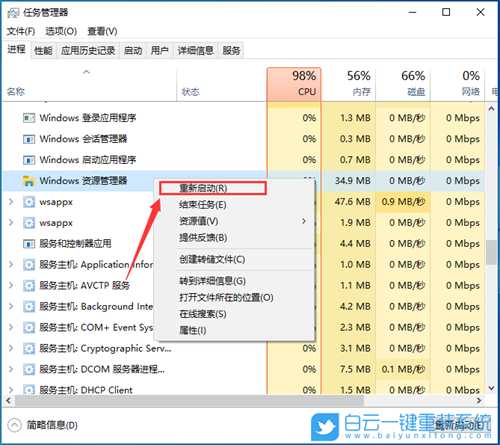The height and width of the screenshot is (445, 500).
Task: Open the 选项(O) menu
Action: pyautogui.click(x=61, y=31)
